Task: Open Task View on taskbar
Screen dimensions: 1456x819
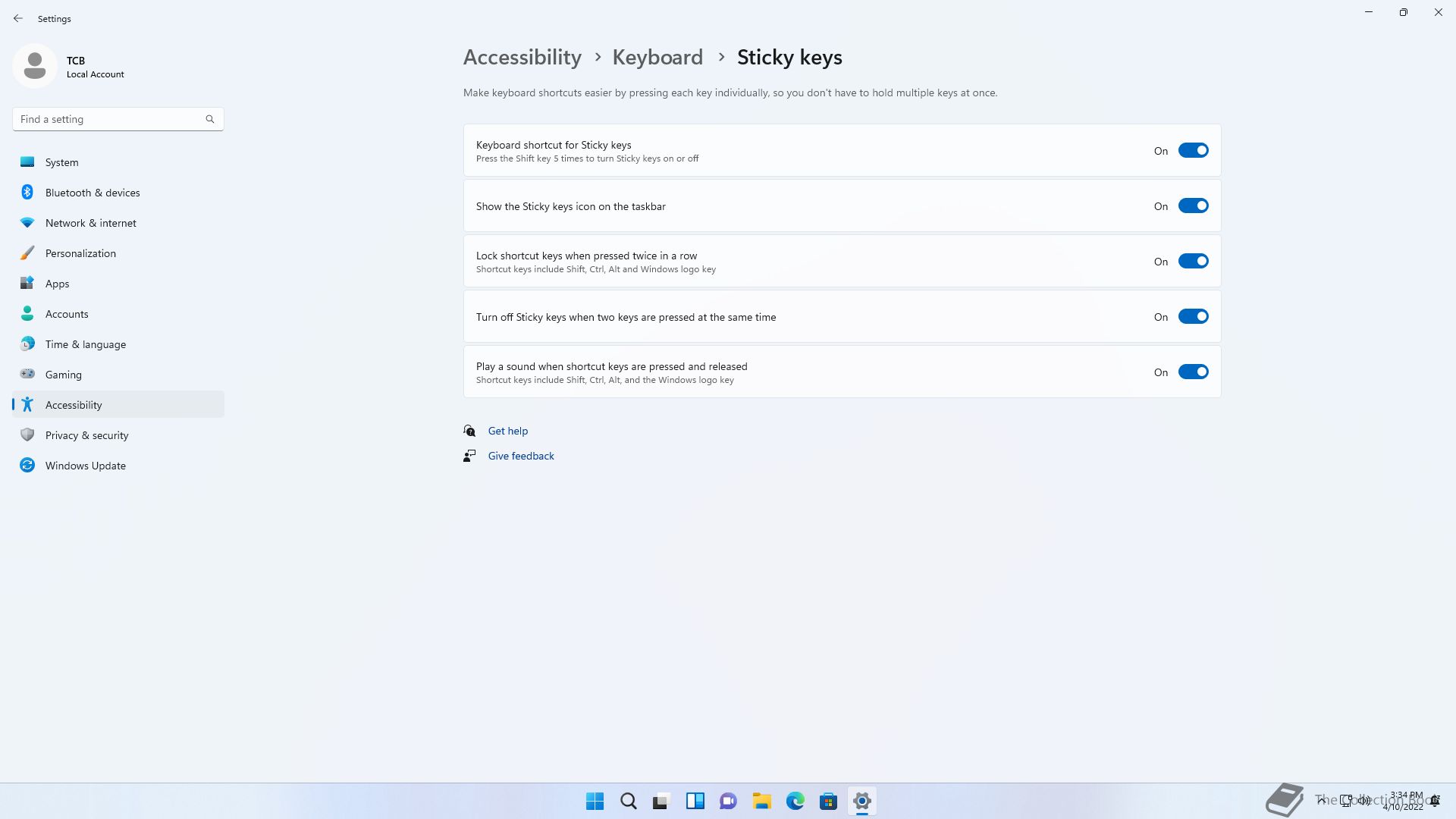Action: tap(662, 801)
